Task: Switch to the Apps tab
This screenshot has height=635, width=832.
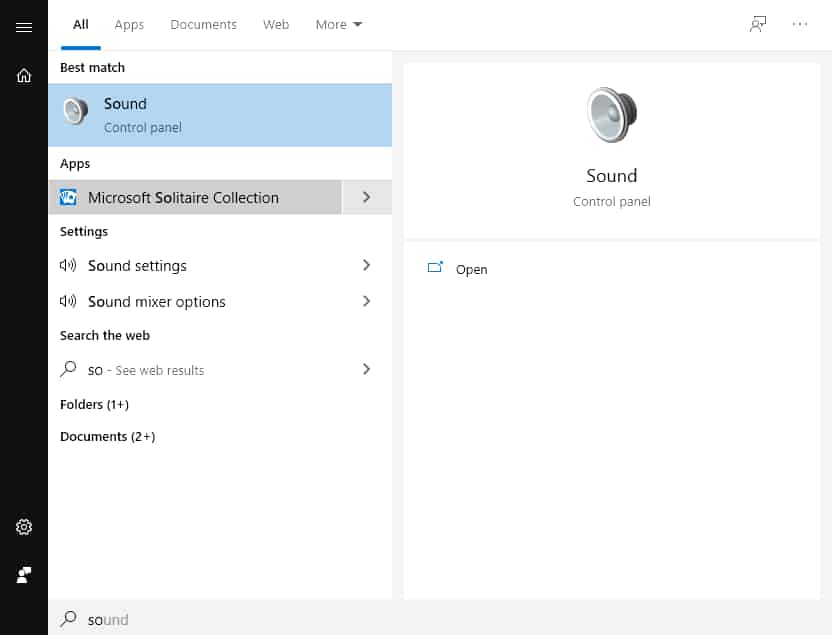Action: tap(129, 24)
